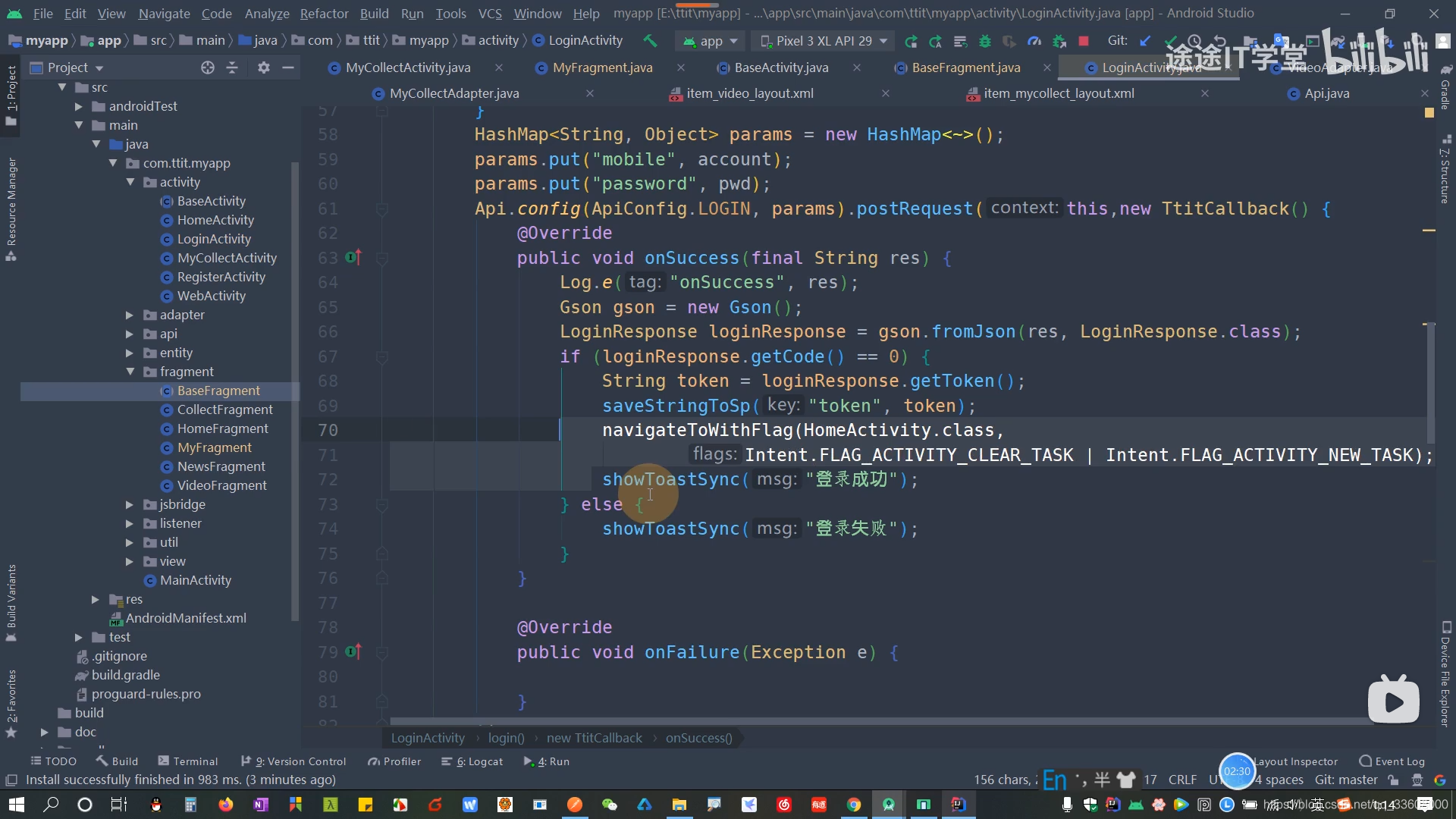Start debugging with the green bug icon
The image size is (1456, 819).
coord(985,41)
